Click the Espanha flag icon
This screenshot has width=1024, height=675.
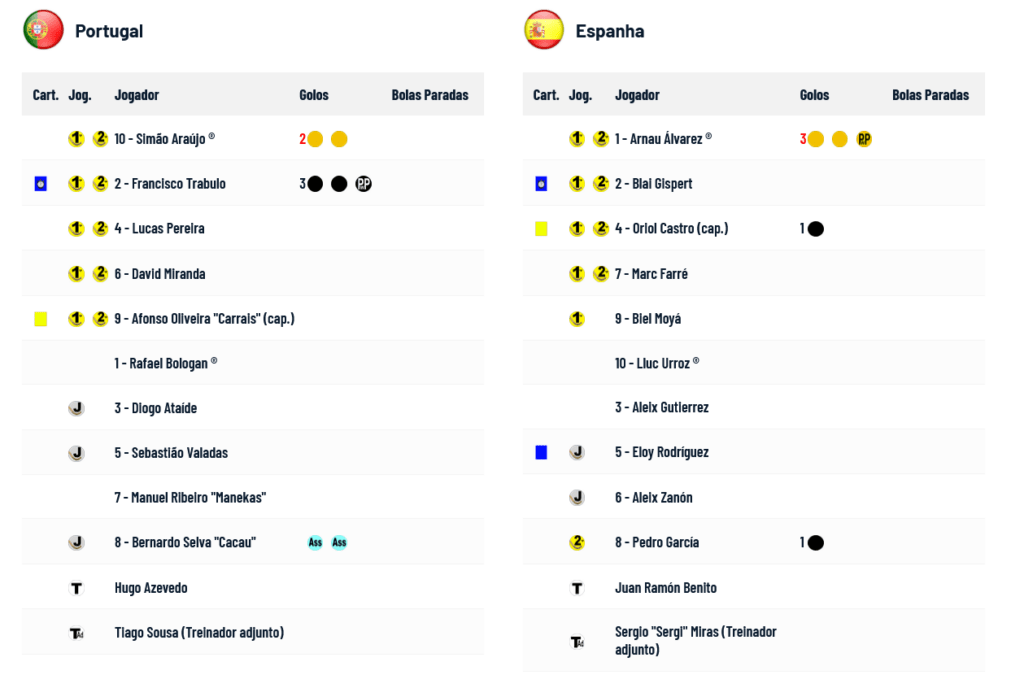point(544,30)
